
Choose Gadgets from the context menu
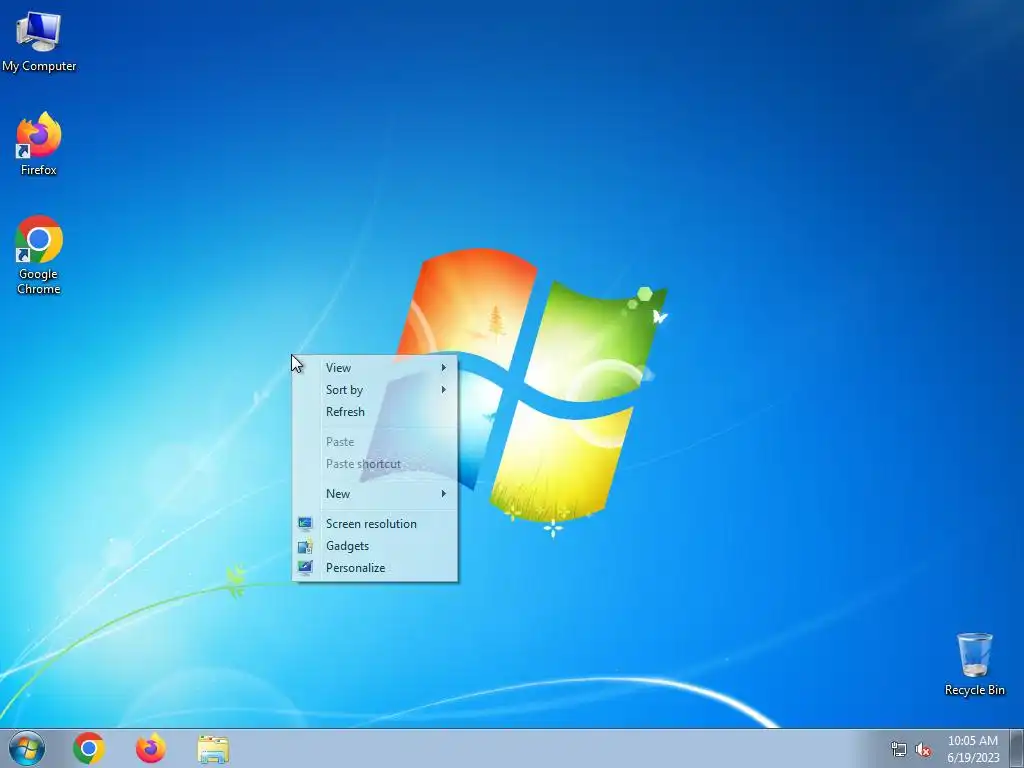point(375,546)
